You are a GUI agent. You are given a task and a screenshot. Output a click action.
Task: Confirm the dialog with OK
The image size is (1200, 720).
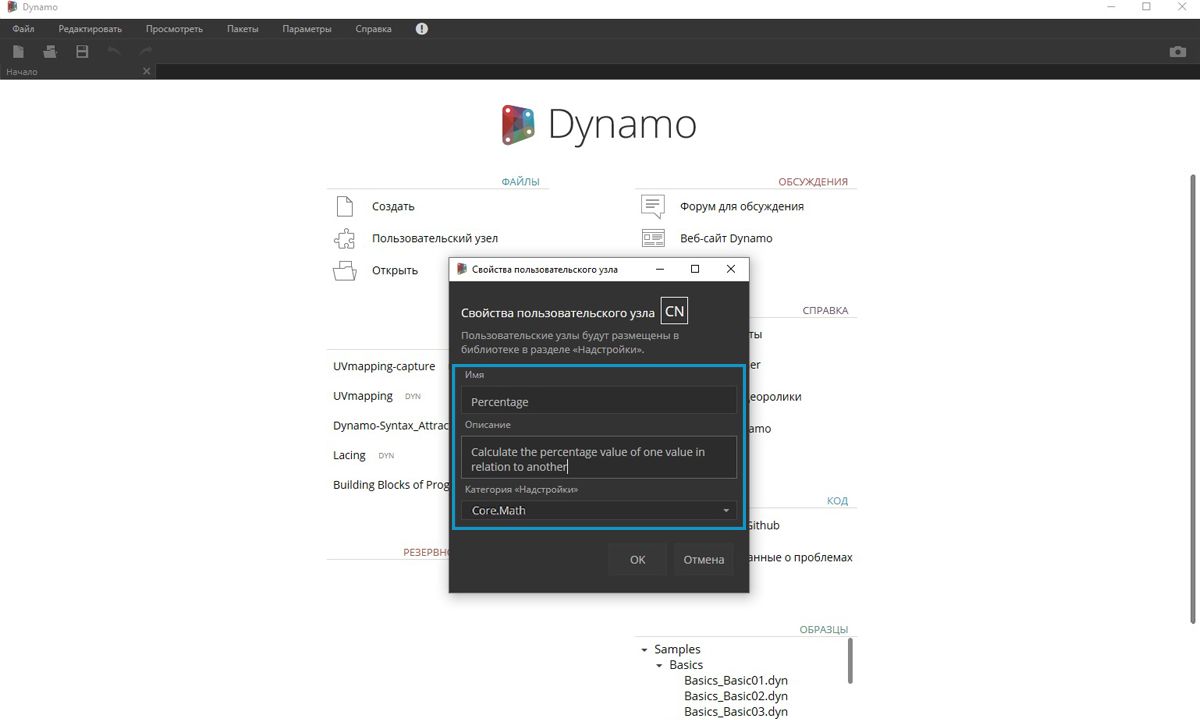coord(637,559)
